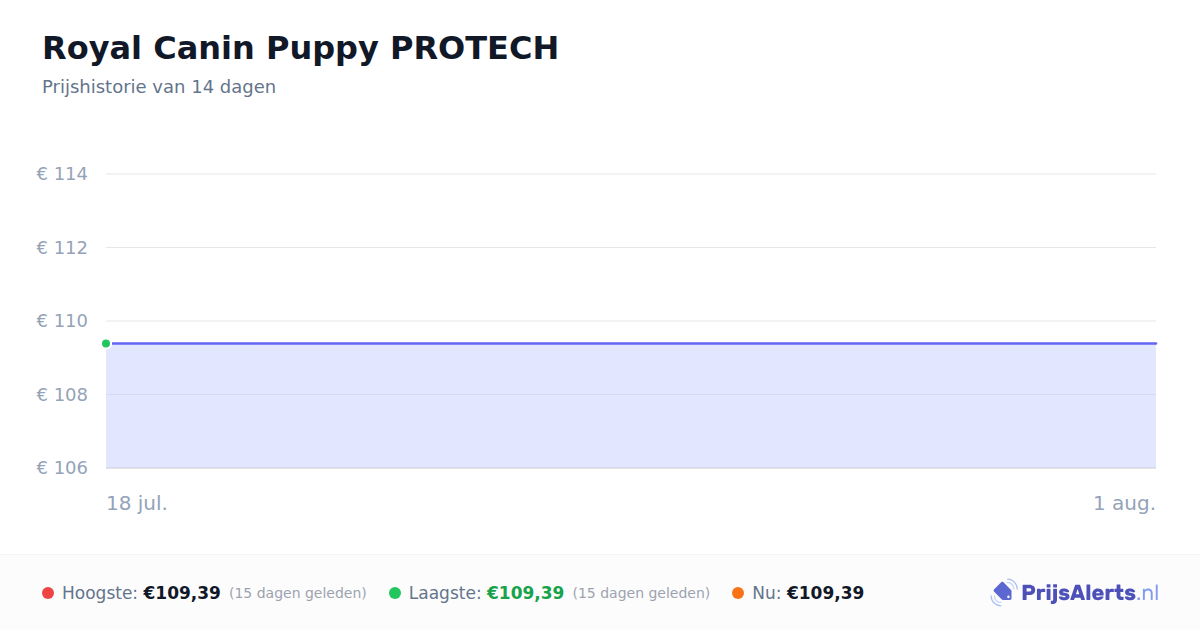Click the orange Nu indicator dot
Screen dimensions: 1200x630
738,593
